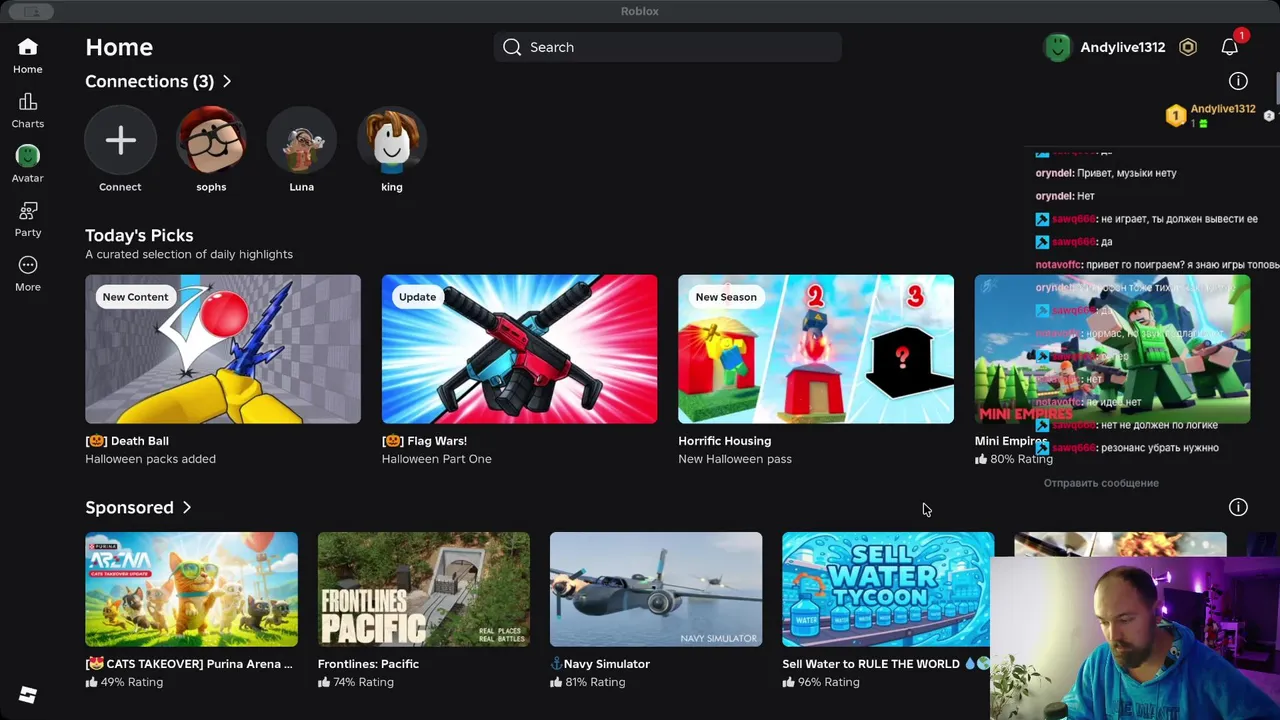1280x720 pixels.
Task: Open the Mini Empires game thumbnail
Action: tap(1112, 349)
